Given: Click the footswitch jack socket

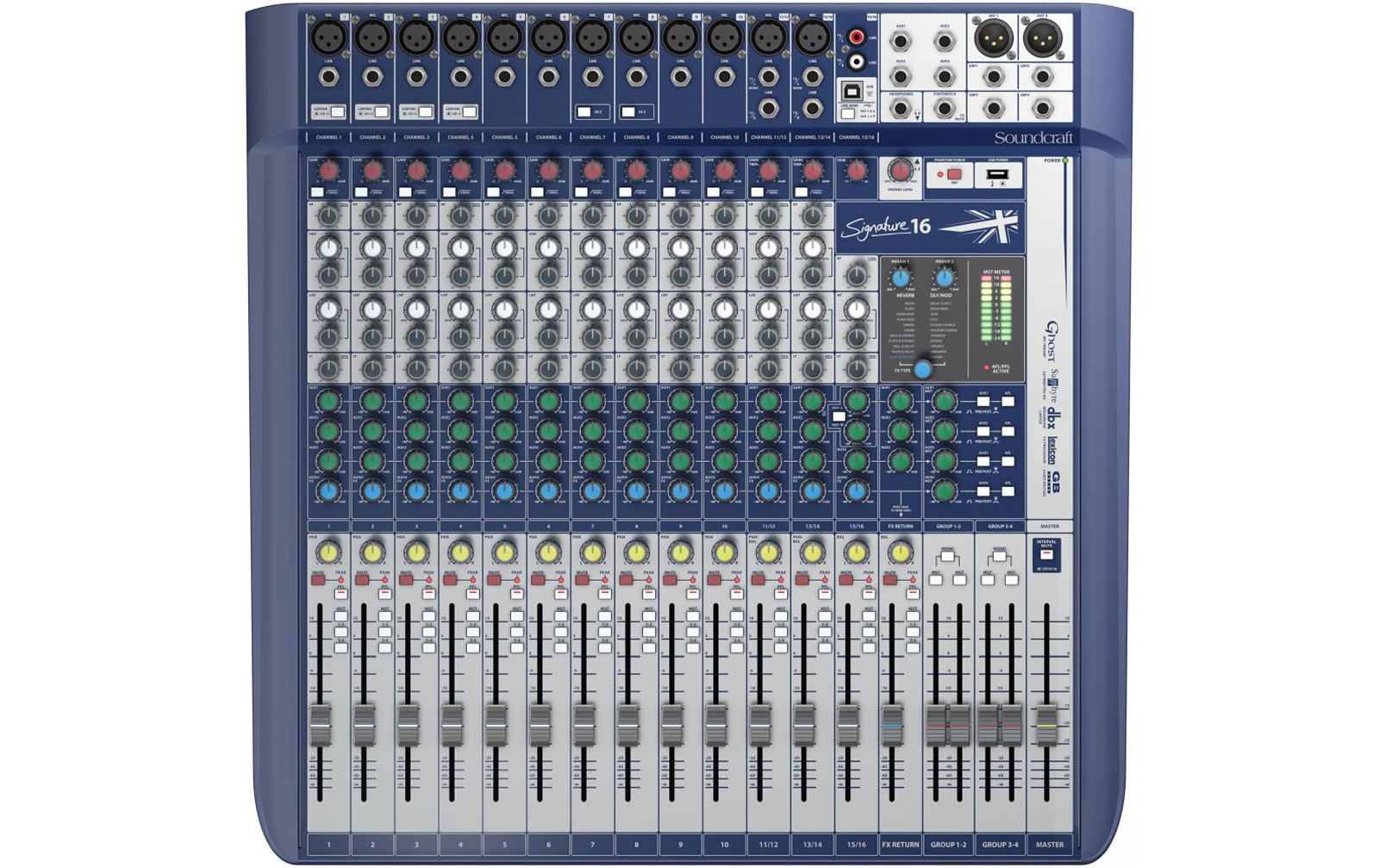Looking at the screenshot, I should tap(945, 109).
